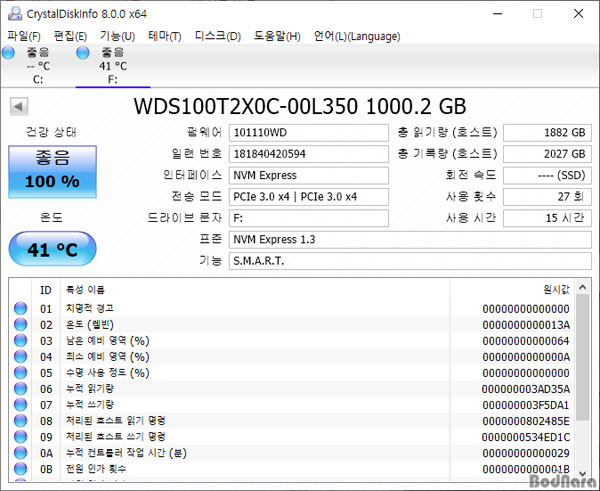Click the standard field NVM Express 1.3
This screenshot has width=600, height=491.
click(410, 240)
